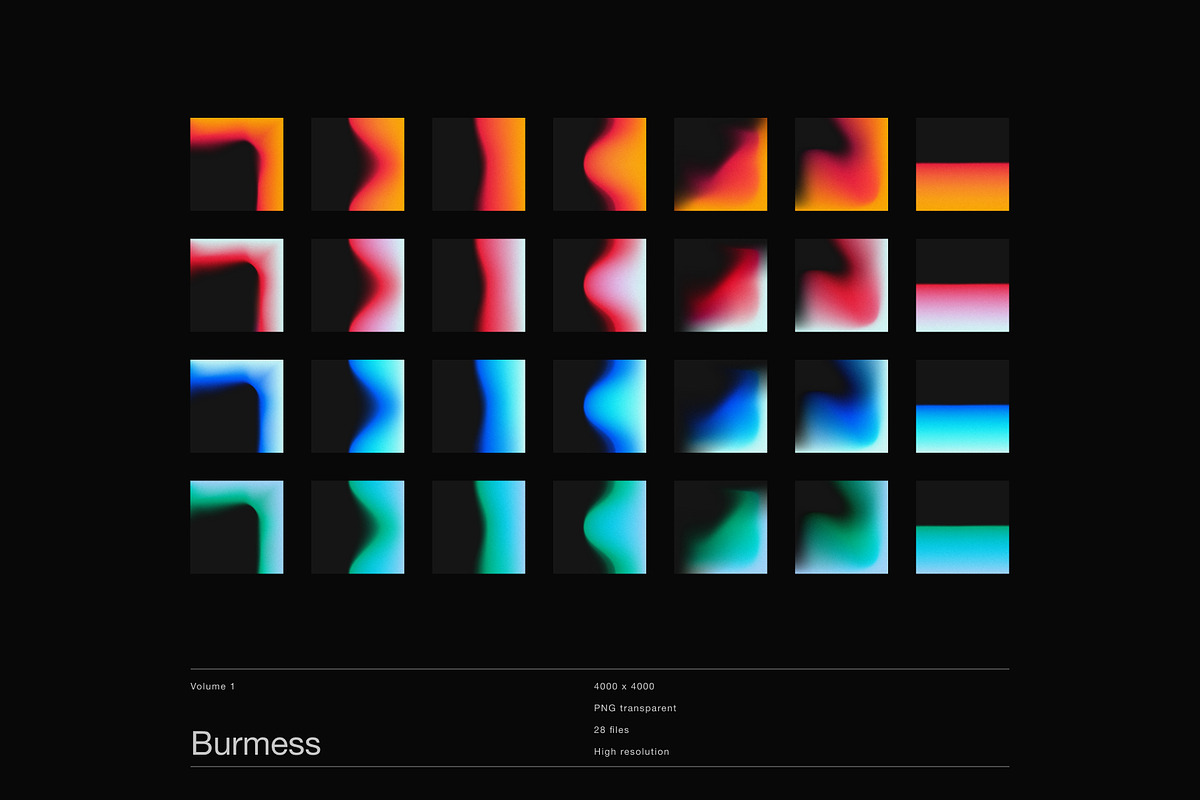
Task: Select the "28 files" text
Action: 611,730
